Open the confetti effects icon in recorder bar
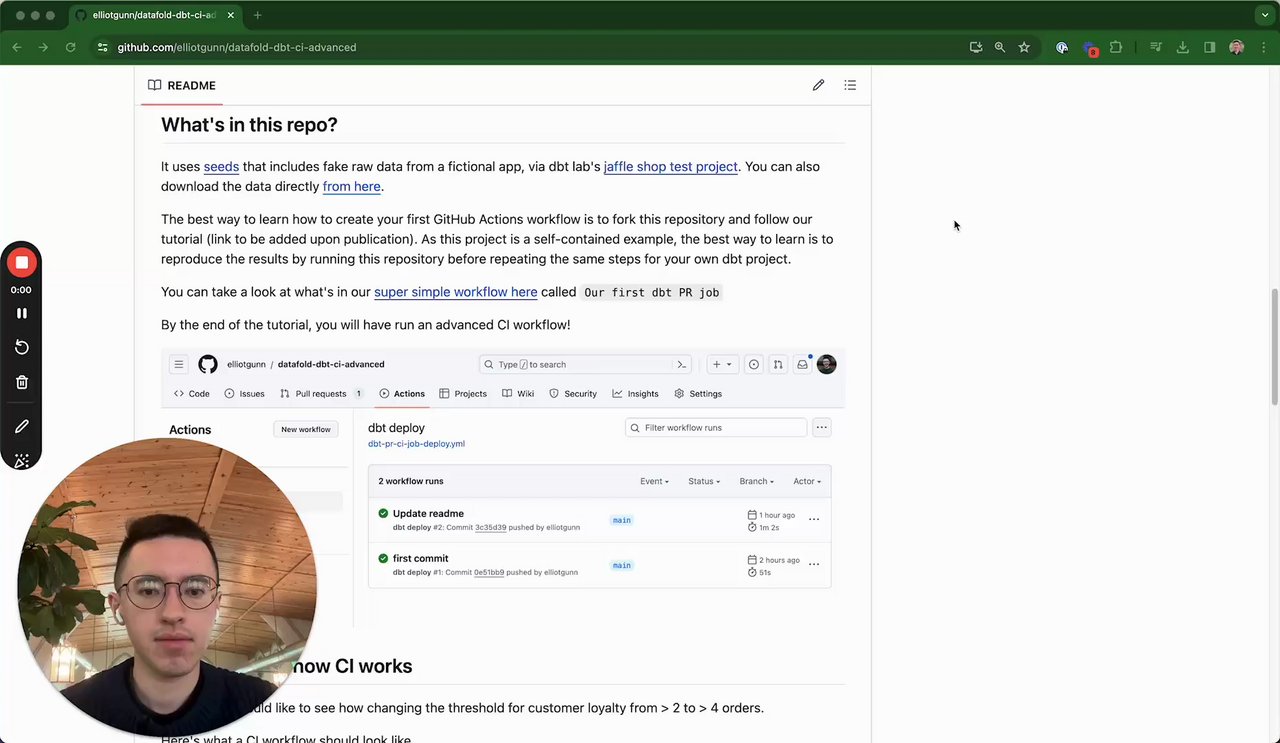Viewport: 1280px width, 743px height. 21,460
